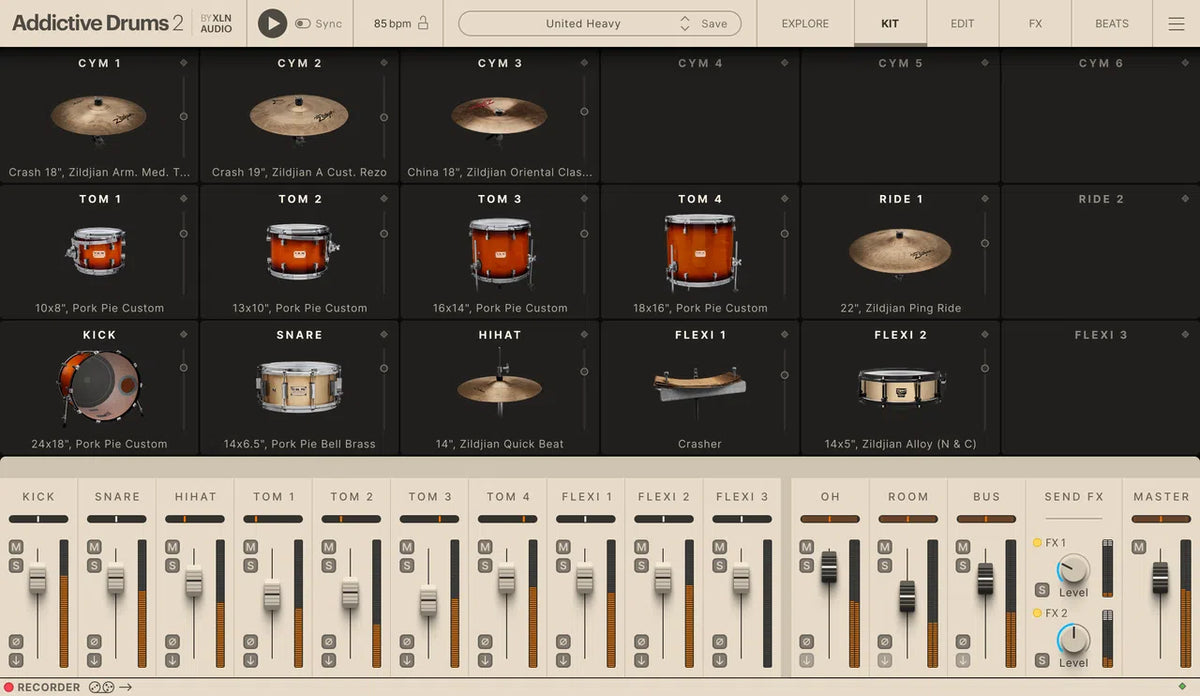
Task: Select the 22" Zildjian Ping Ride pad
Action: 900,250
